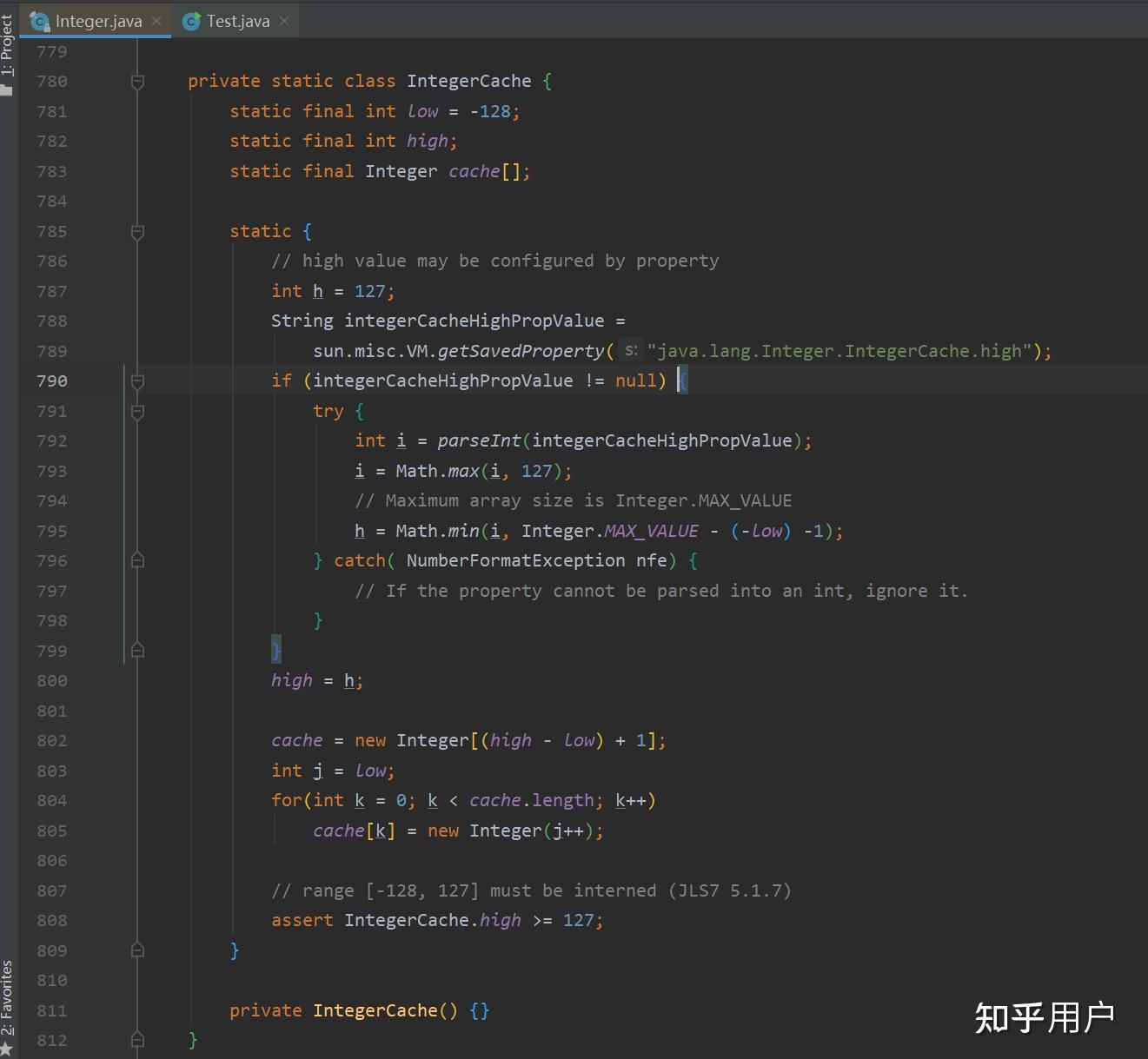
Task: Select the Integer.java editor tab
Action: point(97,21)
